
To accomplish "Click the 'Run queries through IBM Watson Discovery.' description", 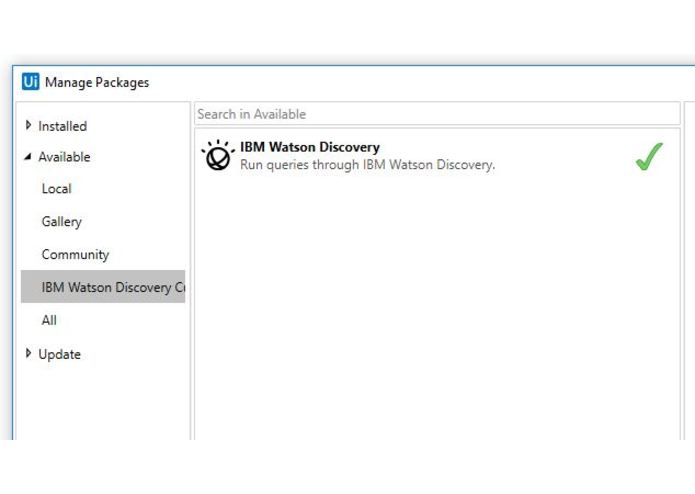I will pos(367,165).
